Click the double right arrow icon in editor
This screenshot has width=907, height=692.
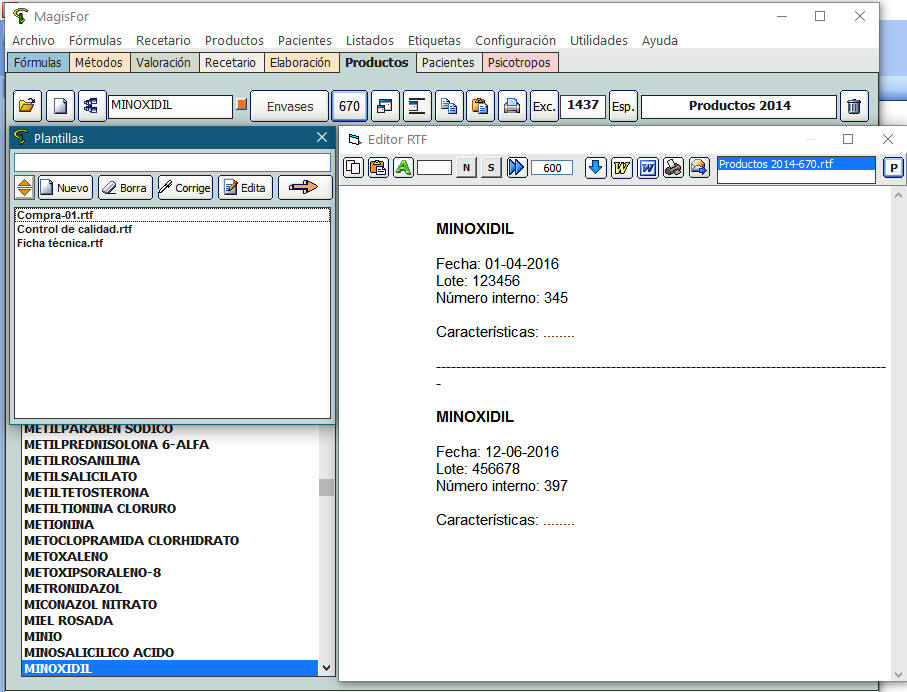click(517, 167)
